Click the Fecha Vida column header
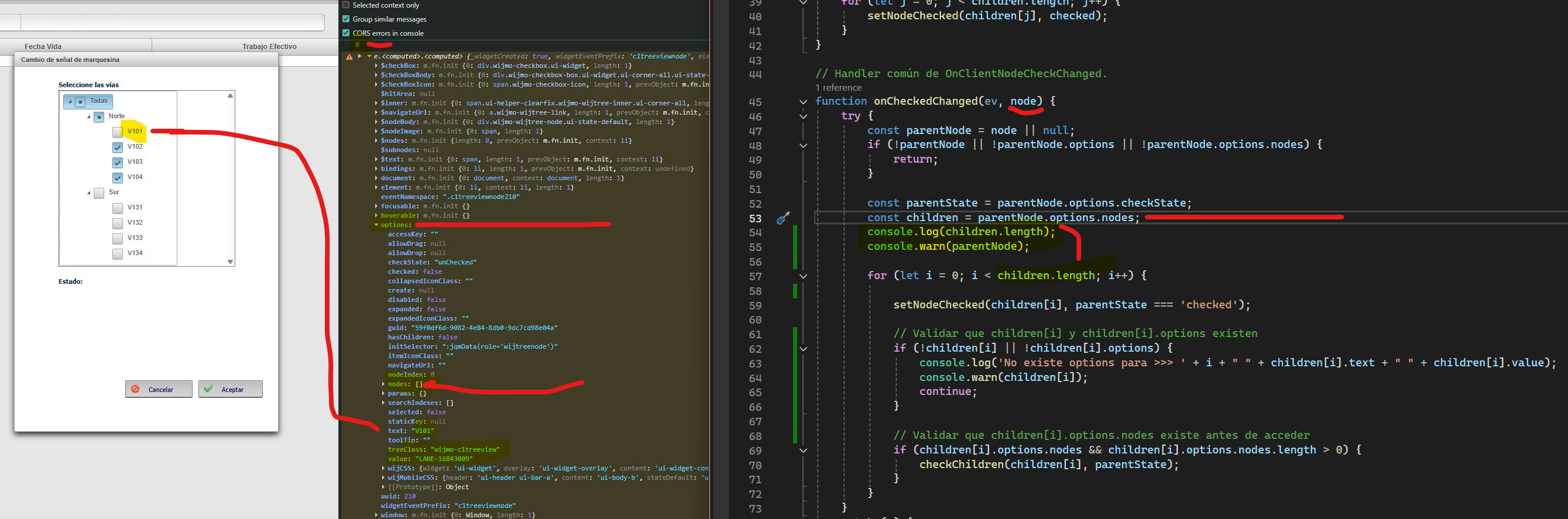This screenshot has width=1568, height=519. coord(43,46)
